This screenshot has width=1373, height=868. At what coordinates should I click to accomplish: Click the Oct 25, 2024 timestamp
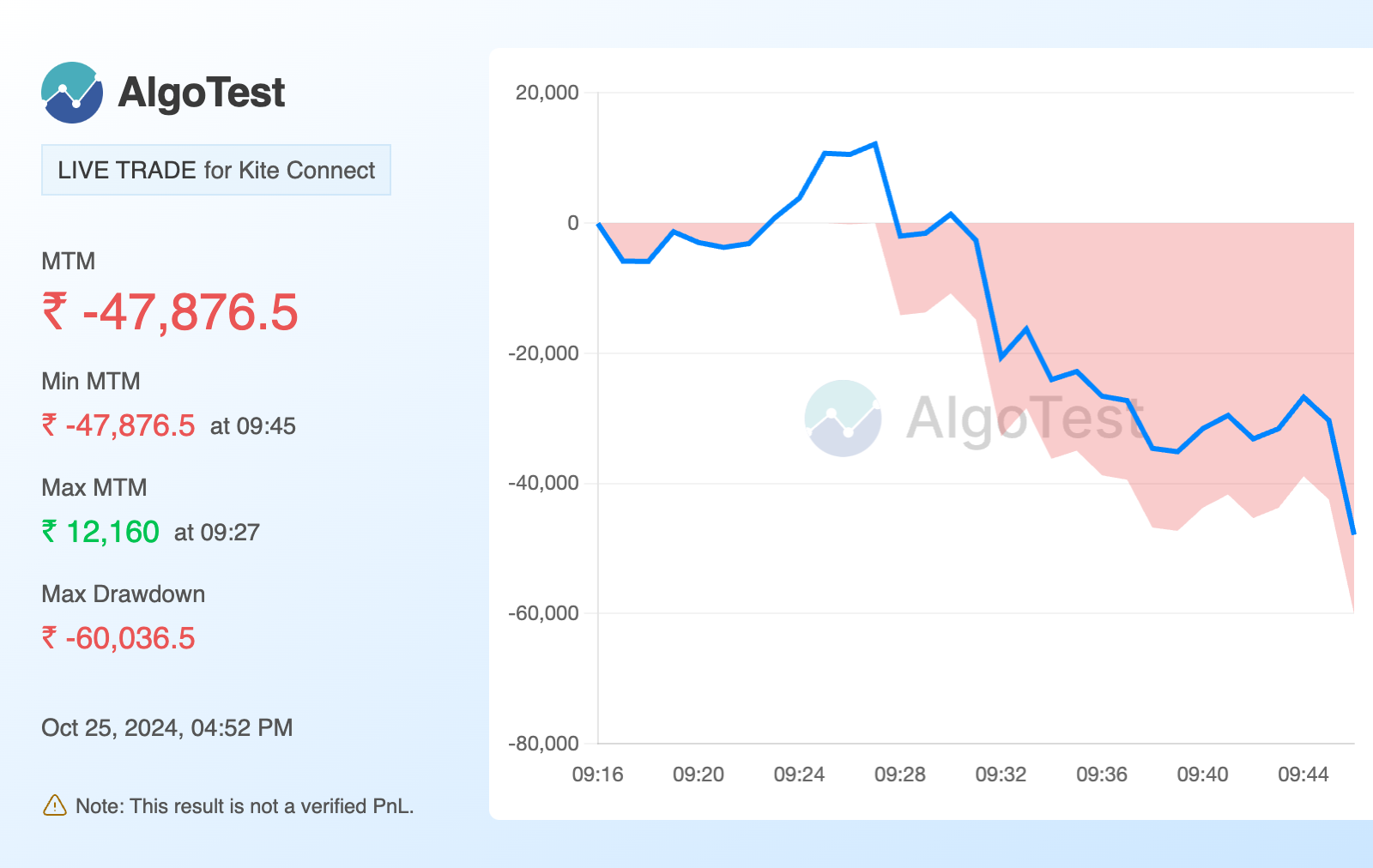coord(167,727)
